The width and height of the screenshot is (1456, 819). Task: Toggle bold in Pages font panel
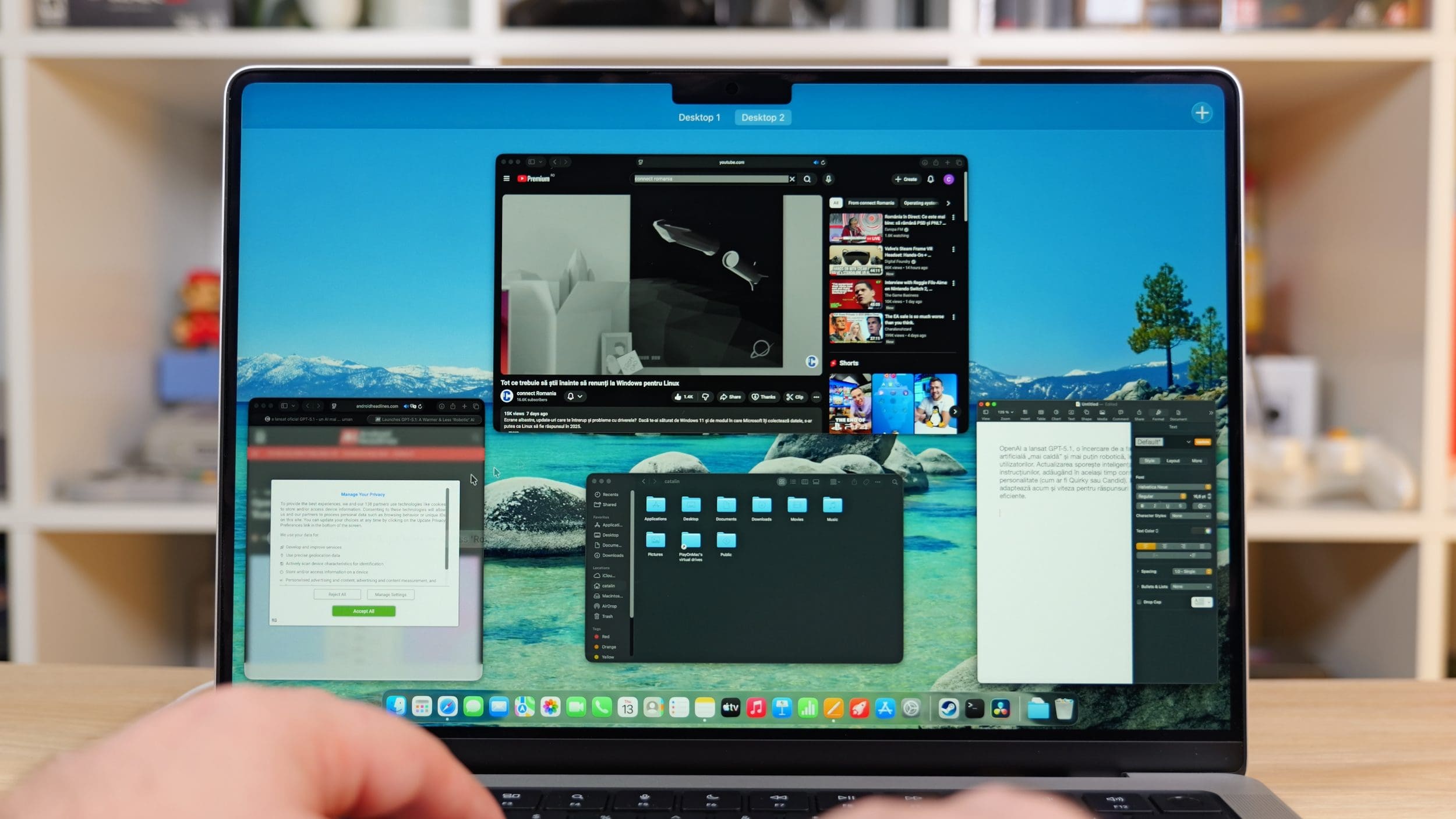tap(1142, 506)
